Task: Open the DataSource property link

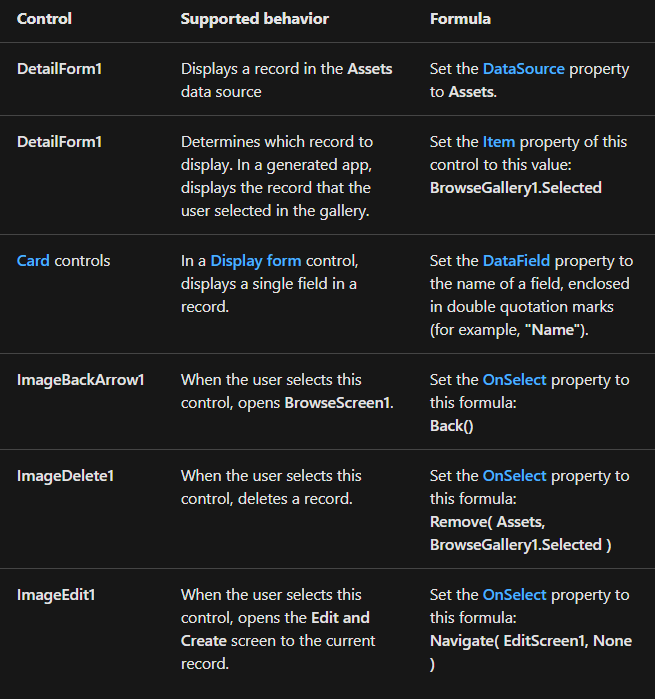Action: tap(523, 69)
